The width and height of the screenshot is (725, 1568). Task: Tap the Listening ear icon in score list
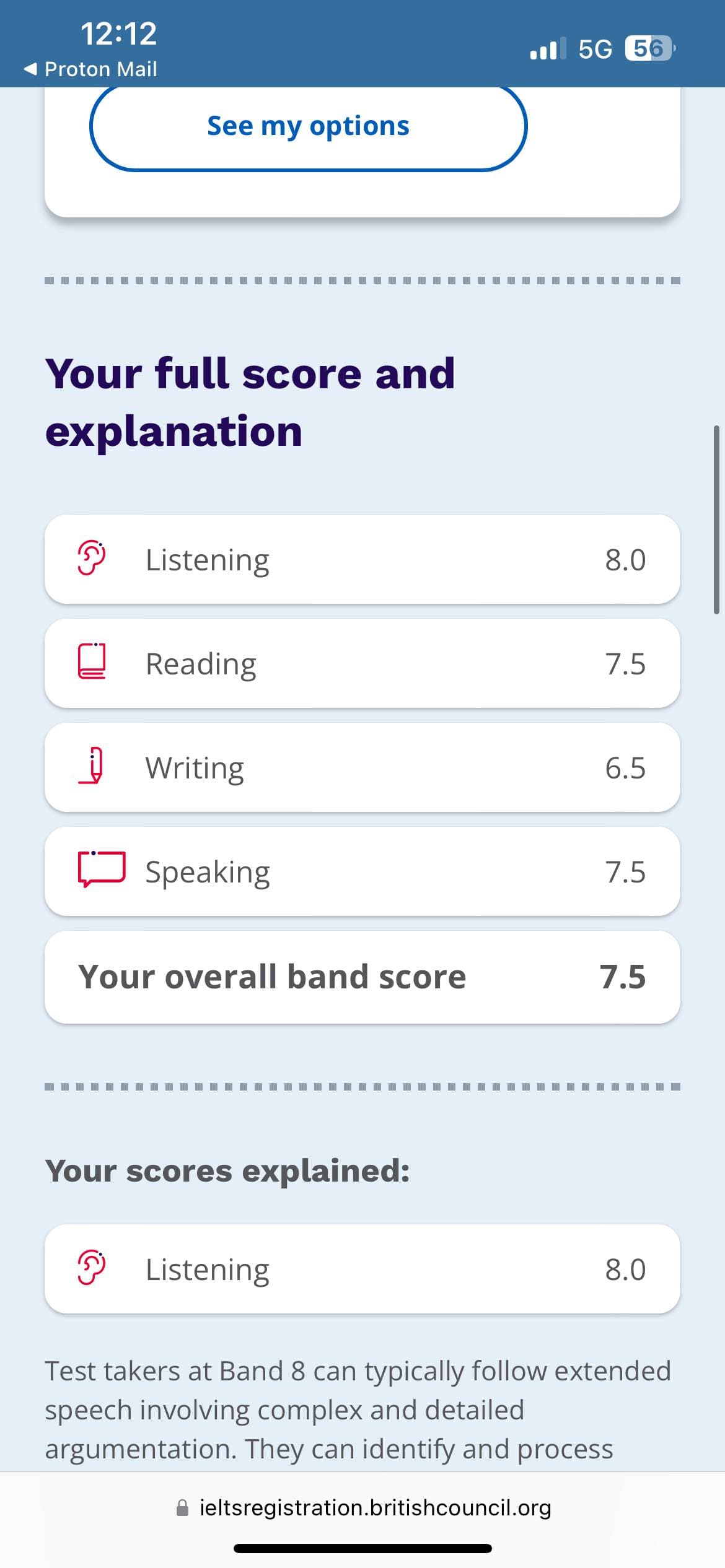[x=92, y=559]
